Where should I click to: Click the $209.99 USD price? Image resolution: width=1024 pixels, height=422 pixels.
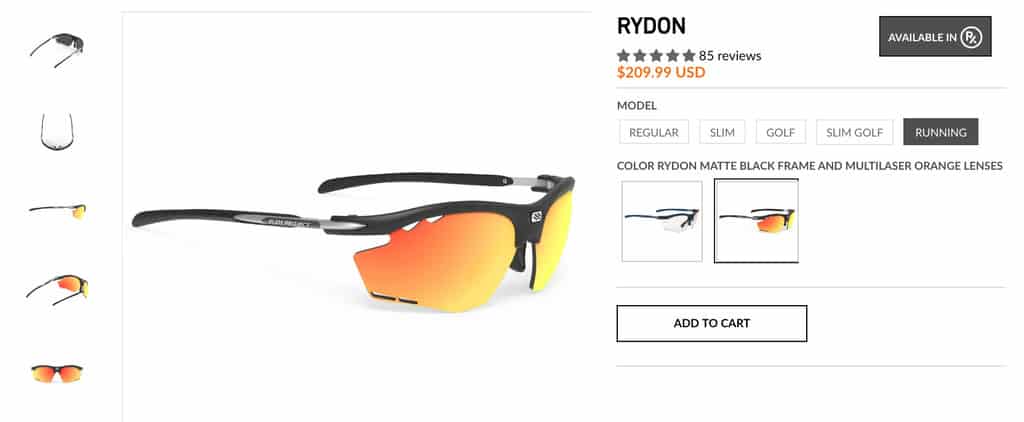click(x=661, y=73)
